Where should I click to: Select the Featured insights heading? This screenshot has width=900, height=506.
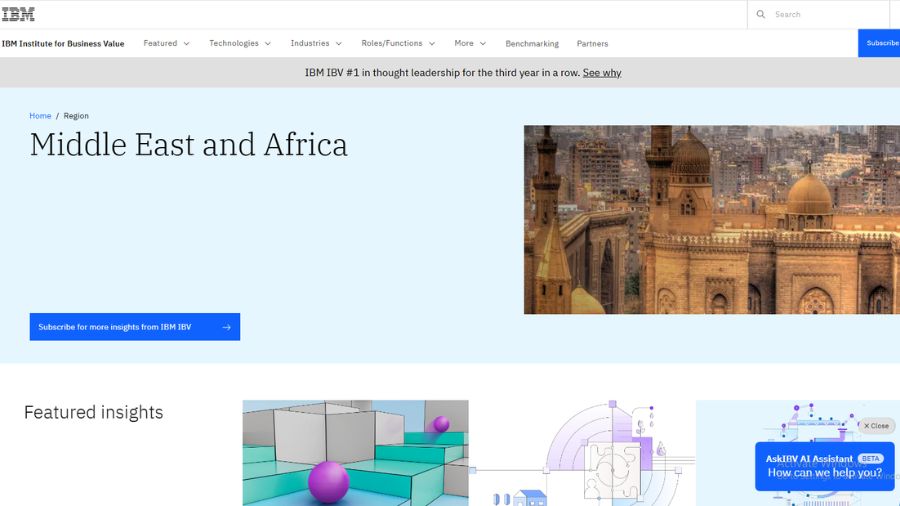(x=94, y=412)
